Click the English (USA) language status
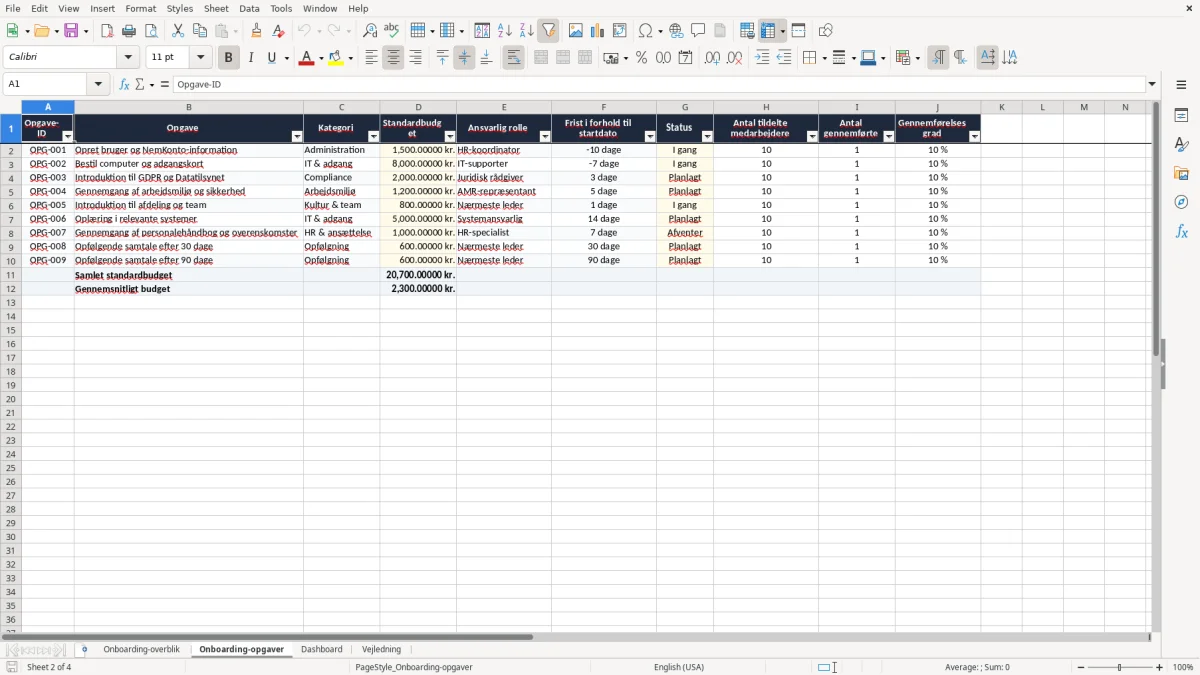 click(x=679, y=667)
